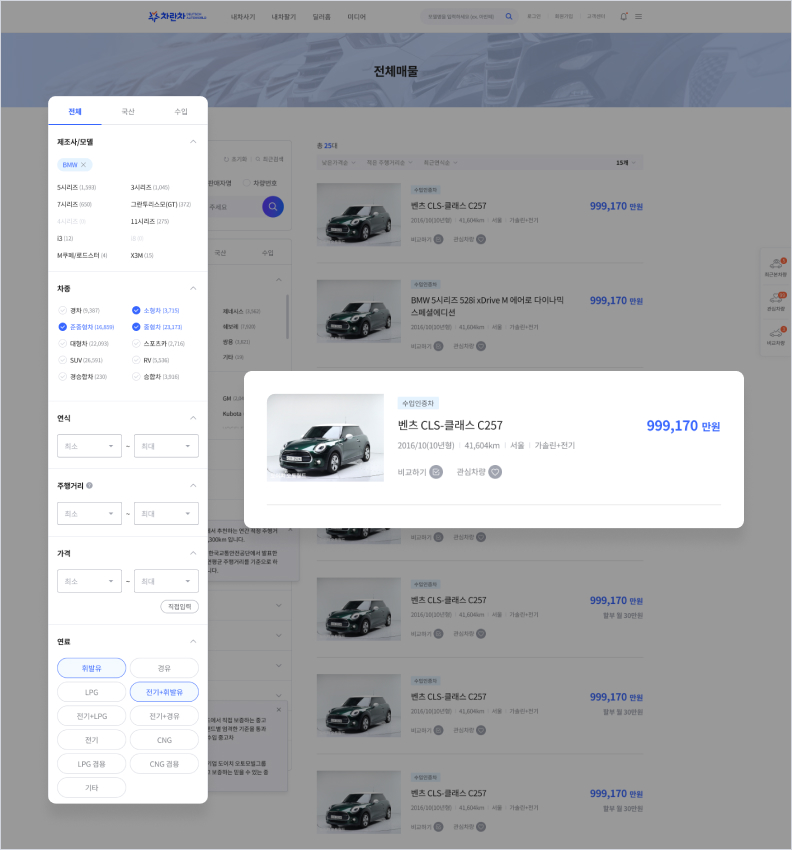Select the 기타 fuel button
This screenshot has width=792, height=850.
pyautogui.click(x=92, y=788)
